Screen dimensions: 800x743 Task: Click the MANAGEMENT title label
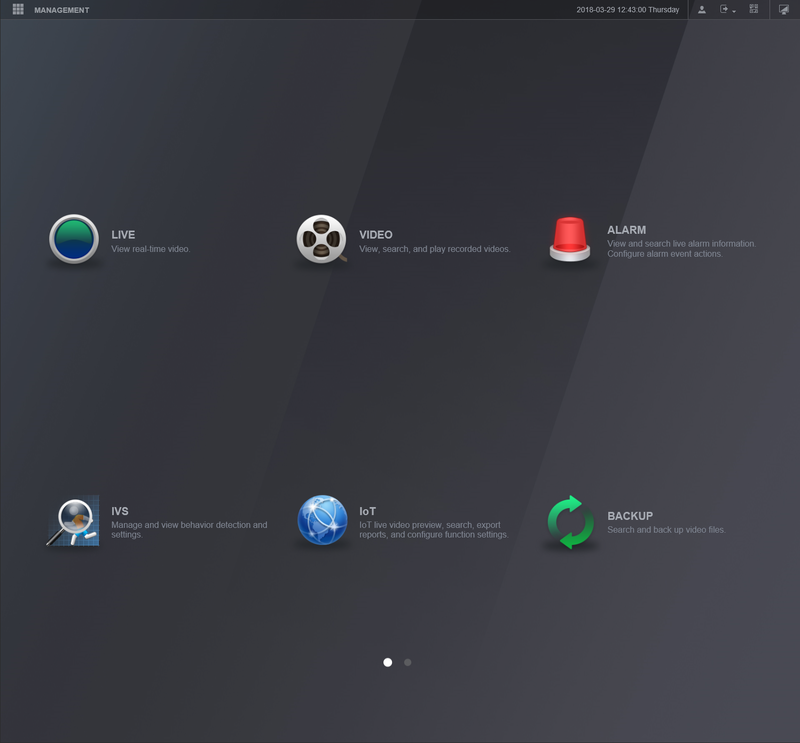[x=60, y=9]
